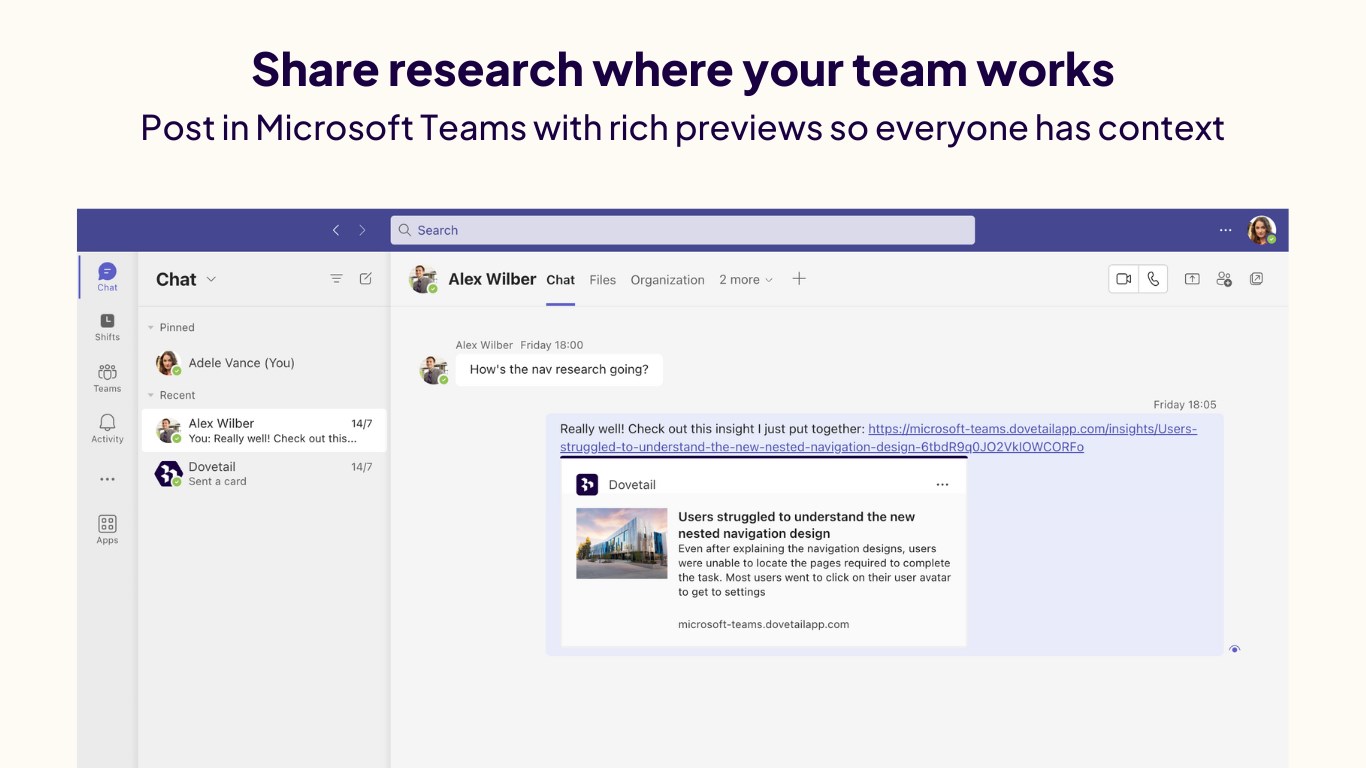This screenshot has width=1366, height=768.
Task: Open Teams in the left rail
Action: point(107,377)
